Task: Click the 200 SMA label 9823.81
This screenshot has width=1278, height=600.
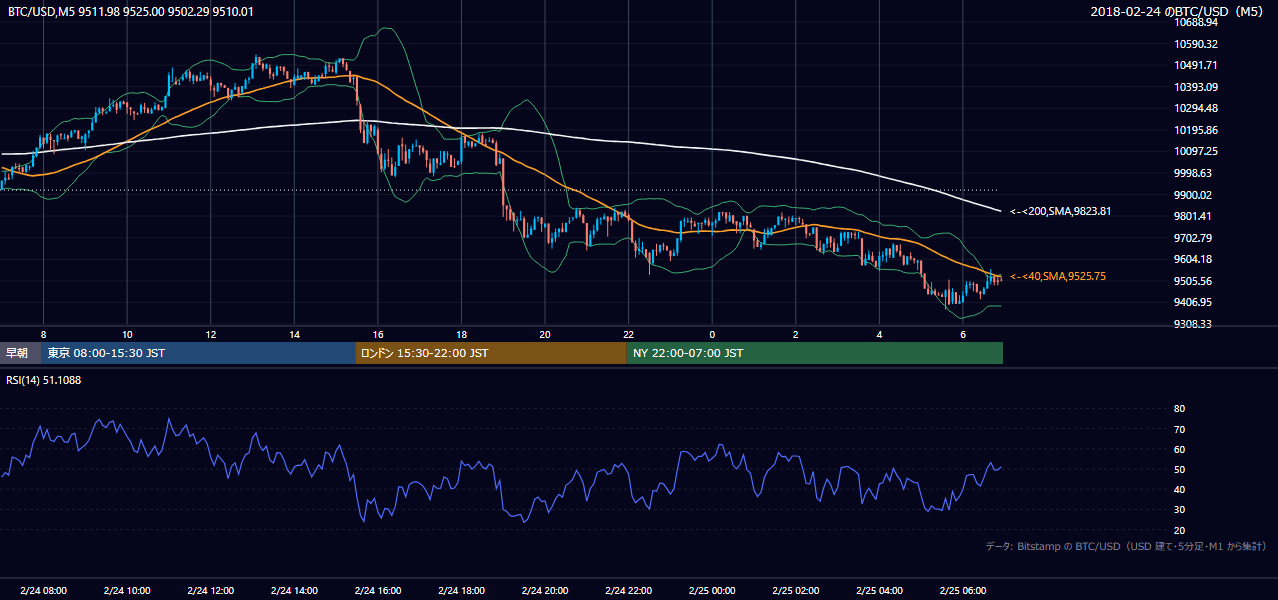Action: (1060, 211)
